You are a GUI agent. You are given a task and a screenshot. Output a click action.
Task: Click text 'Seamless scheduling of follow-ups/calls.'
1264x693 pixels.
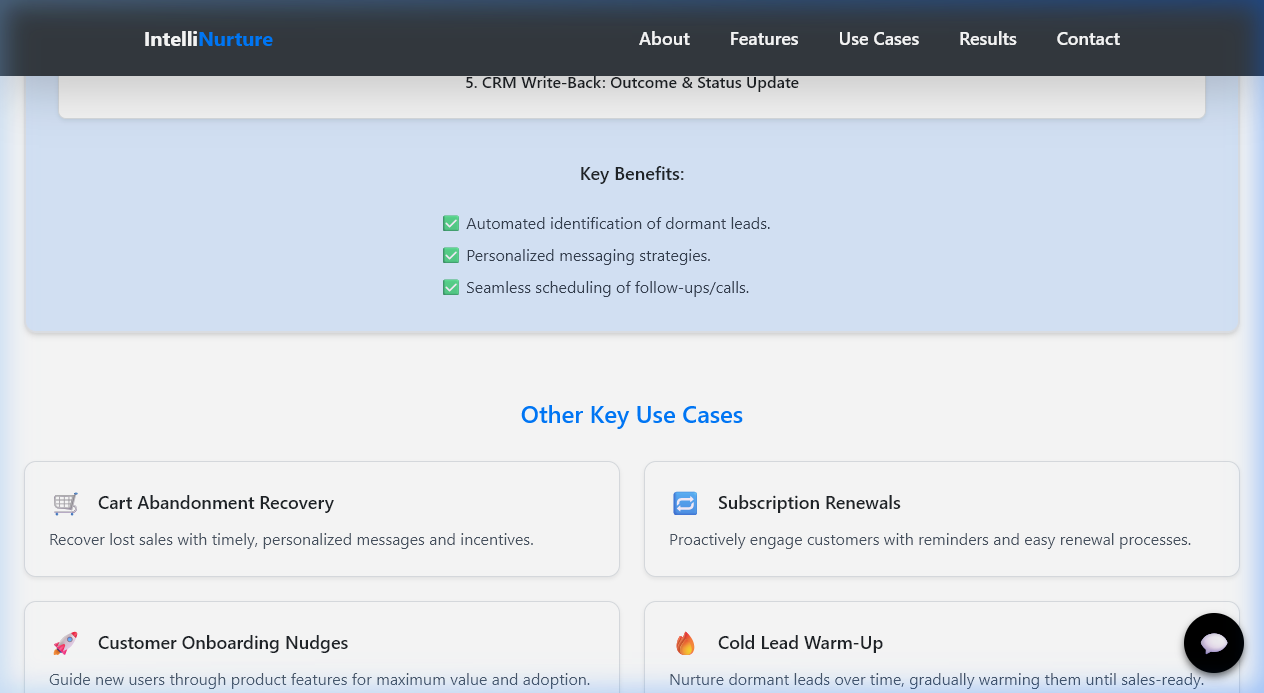point(607,288)
